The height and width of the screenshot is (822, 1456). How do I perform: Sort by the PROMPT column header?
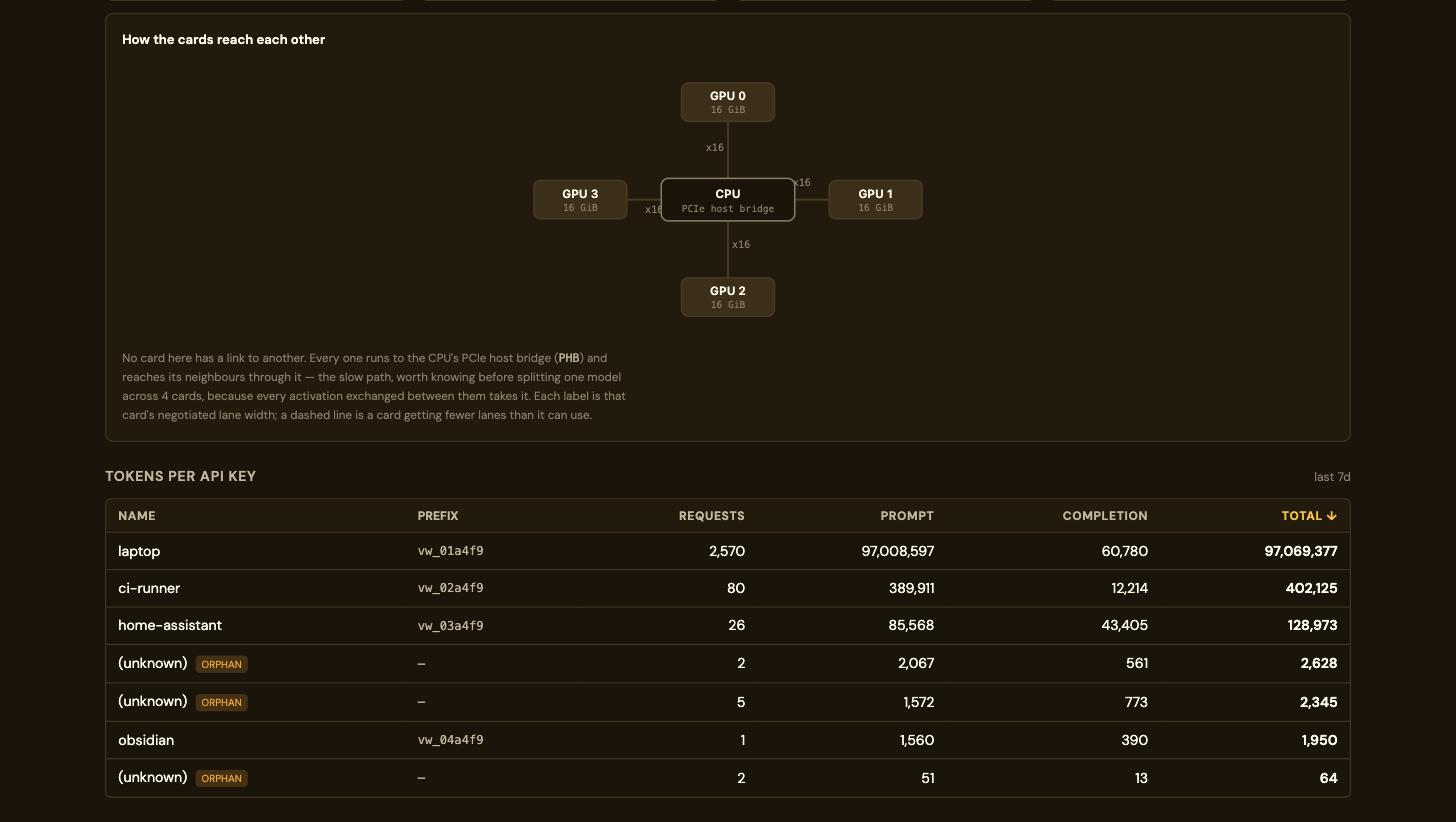pos(907,516)
